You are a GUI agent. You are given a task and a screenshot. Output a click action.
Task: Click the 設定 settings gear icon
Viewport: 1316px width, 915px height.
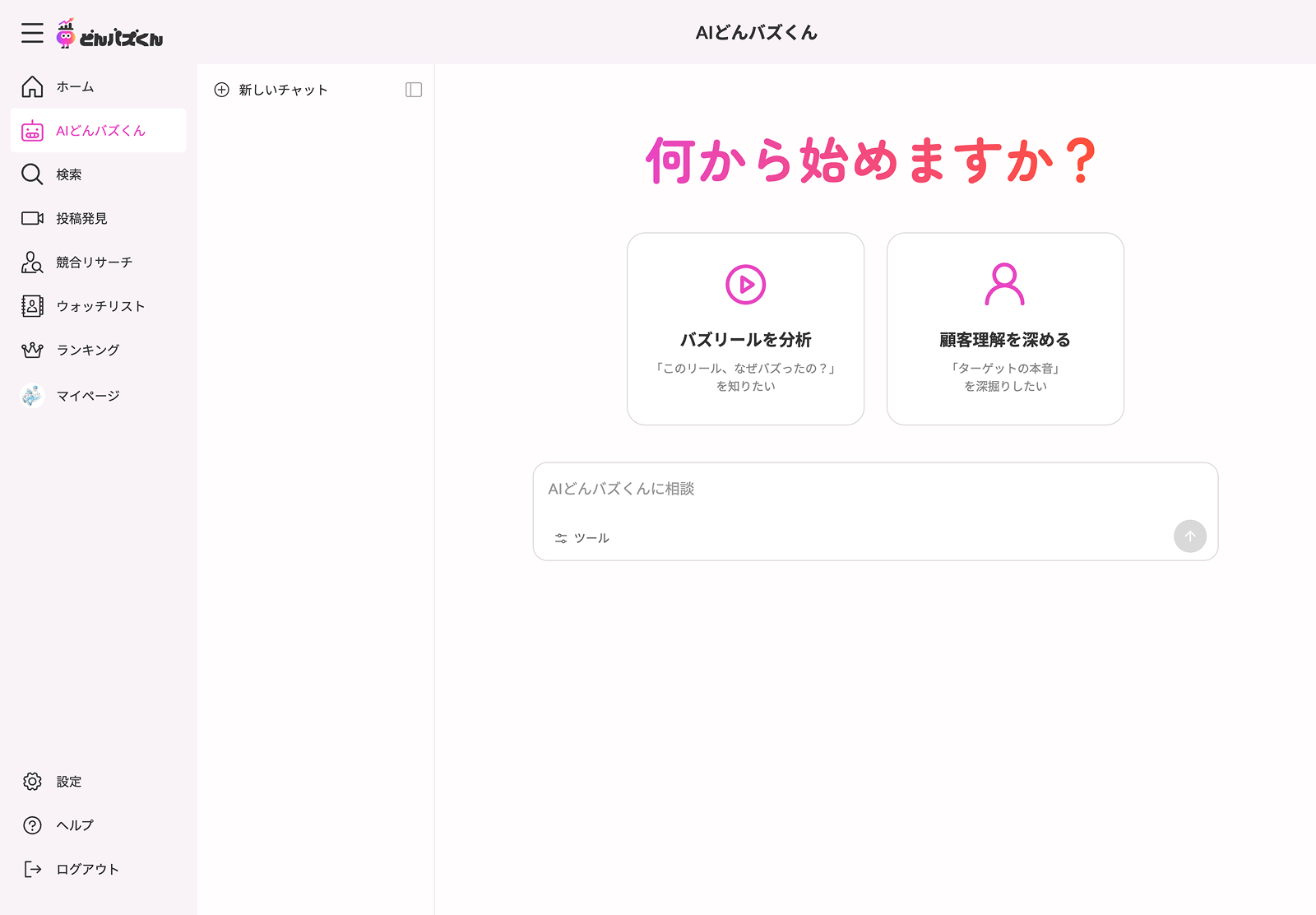(x=32, y=781)
